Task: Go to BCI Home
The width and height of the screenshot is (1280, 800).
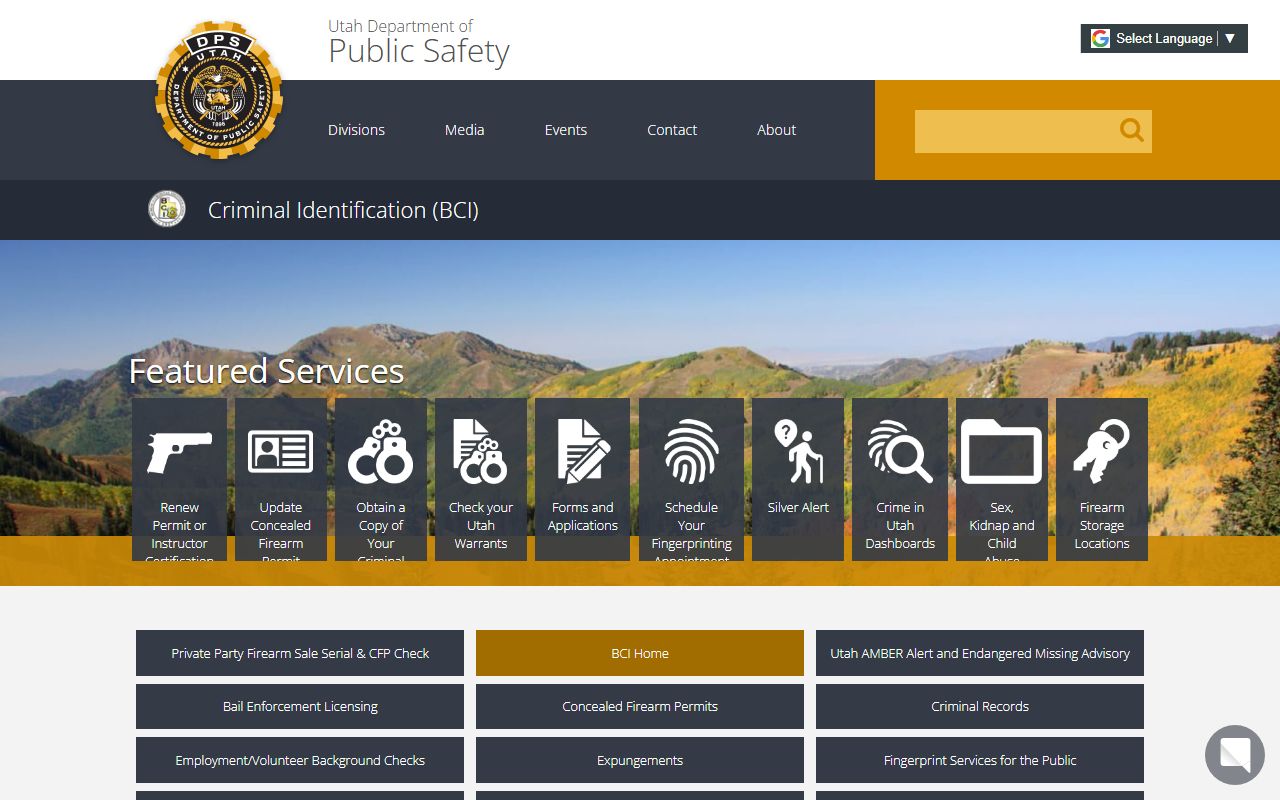Action: click(x=640, y=653)
